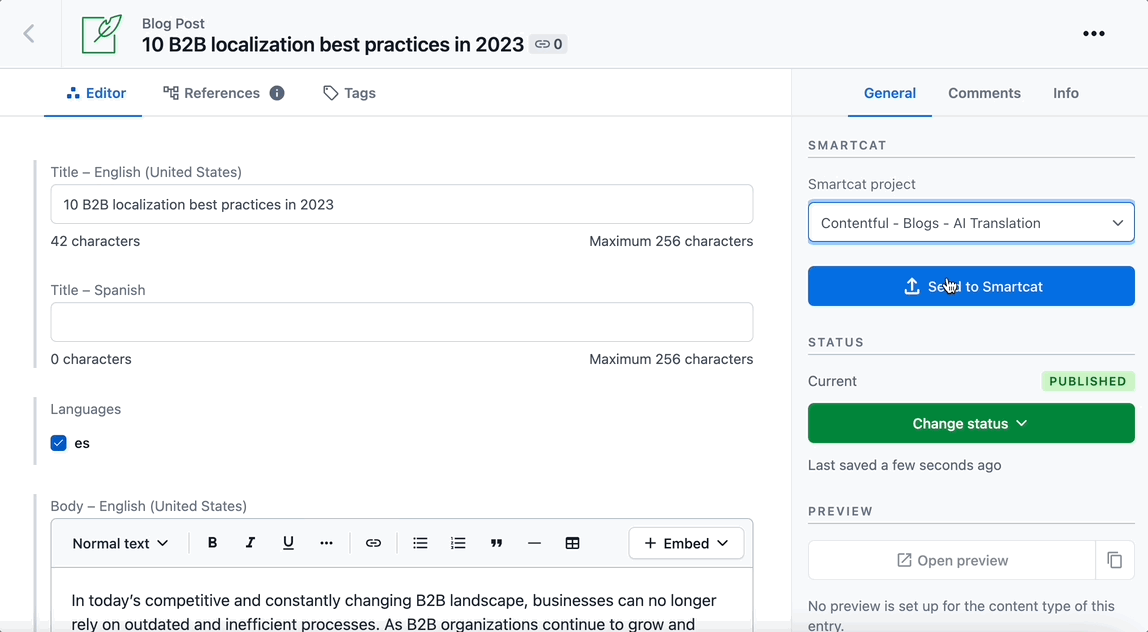
Task: Insert a blockquote
Action: pyautogui.click(x=496, y=543)
